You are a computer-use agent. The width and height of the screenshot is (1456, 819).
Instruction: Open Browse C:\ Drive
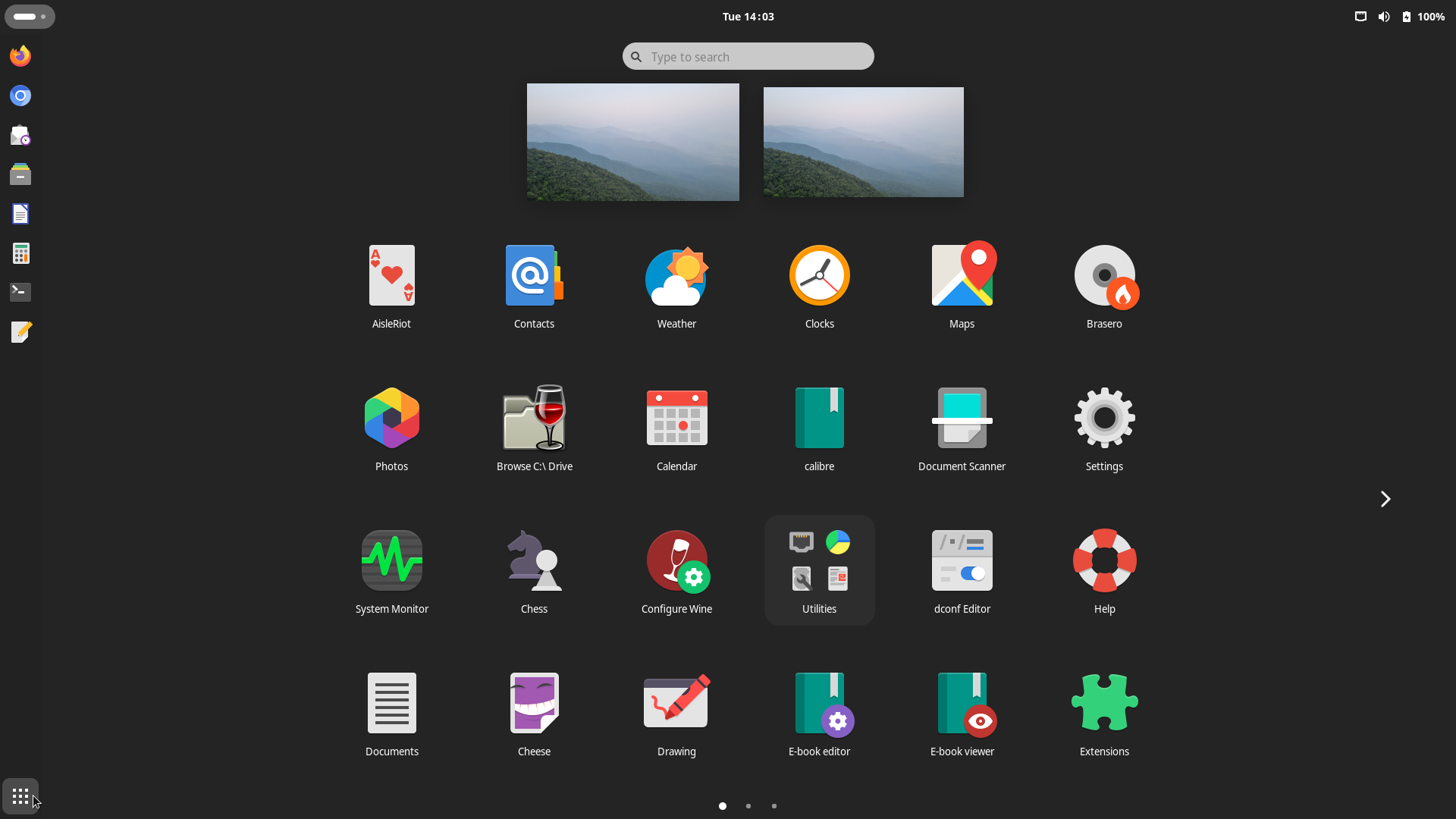click(534, 428)
